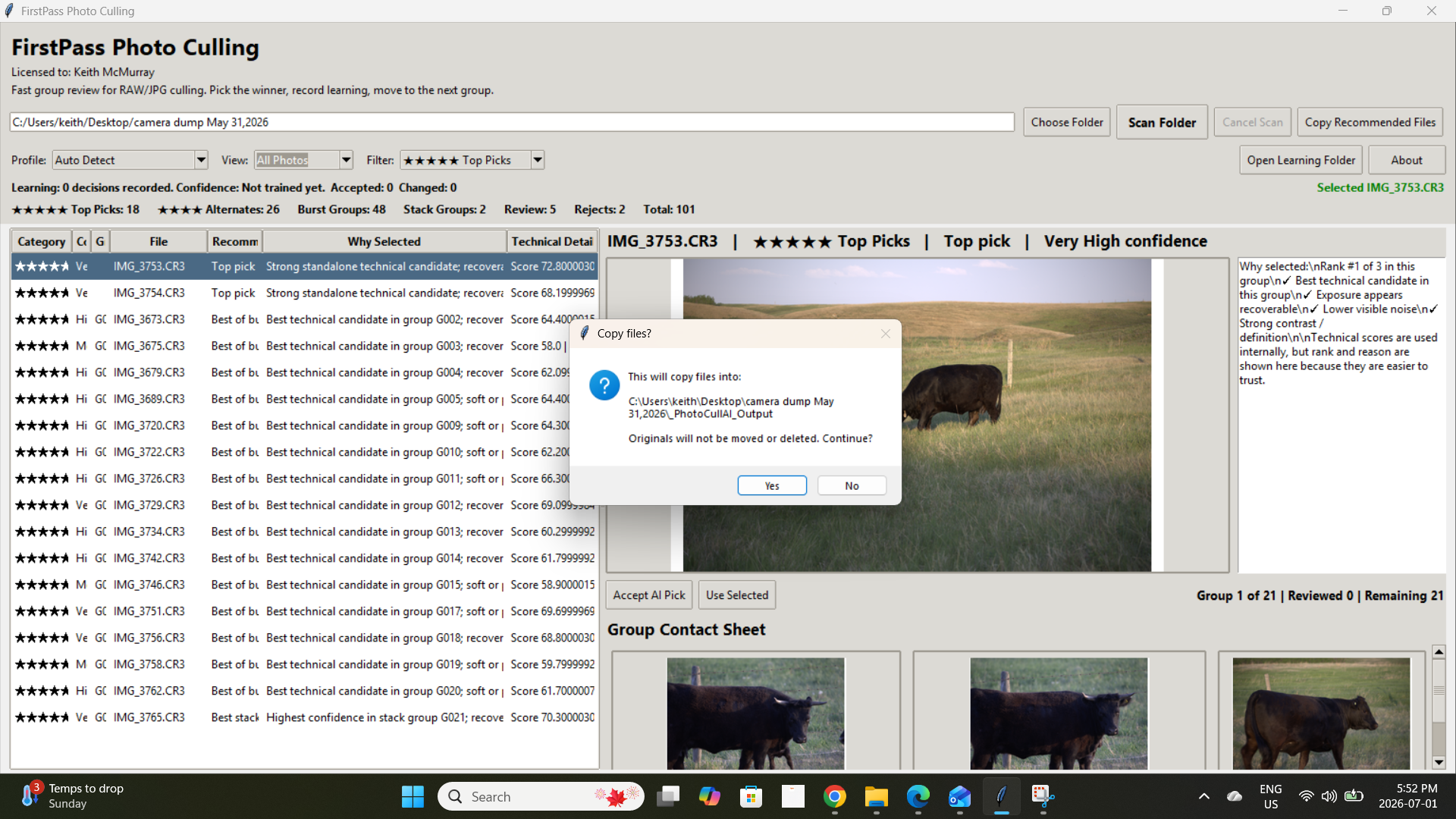Sort by the Why Selected column header
The width and height of the screenshot is (1456, 819).
tap(384, 242)
